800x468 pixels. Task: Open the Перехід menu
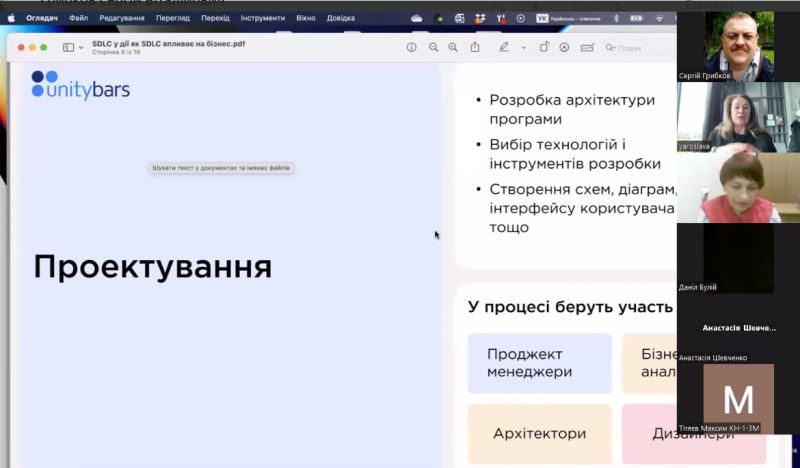215,18
